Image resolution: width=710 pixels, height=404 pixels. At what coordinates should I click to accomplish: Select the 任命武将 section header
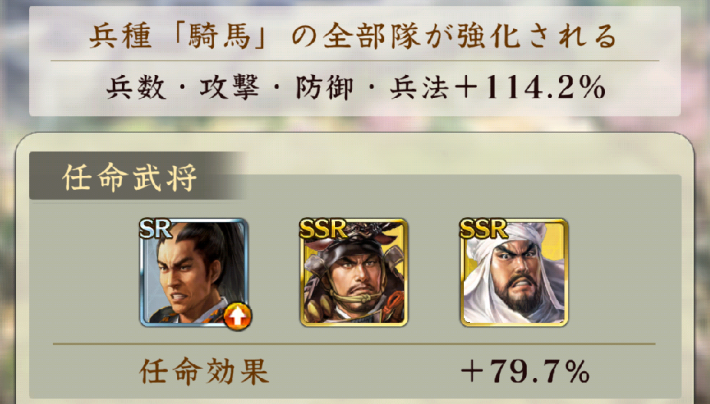(130, 177)
